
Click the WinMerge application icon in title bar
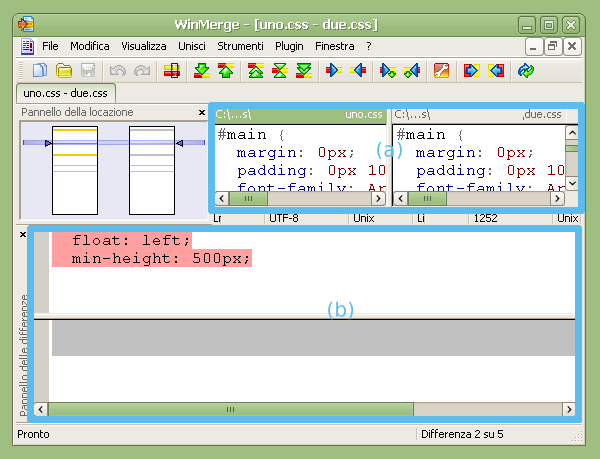(26, 24)
